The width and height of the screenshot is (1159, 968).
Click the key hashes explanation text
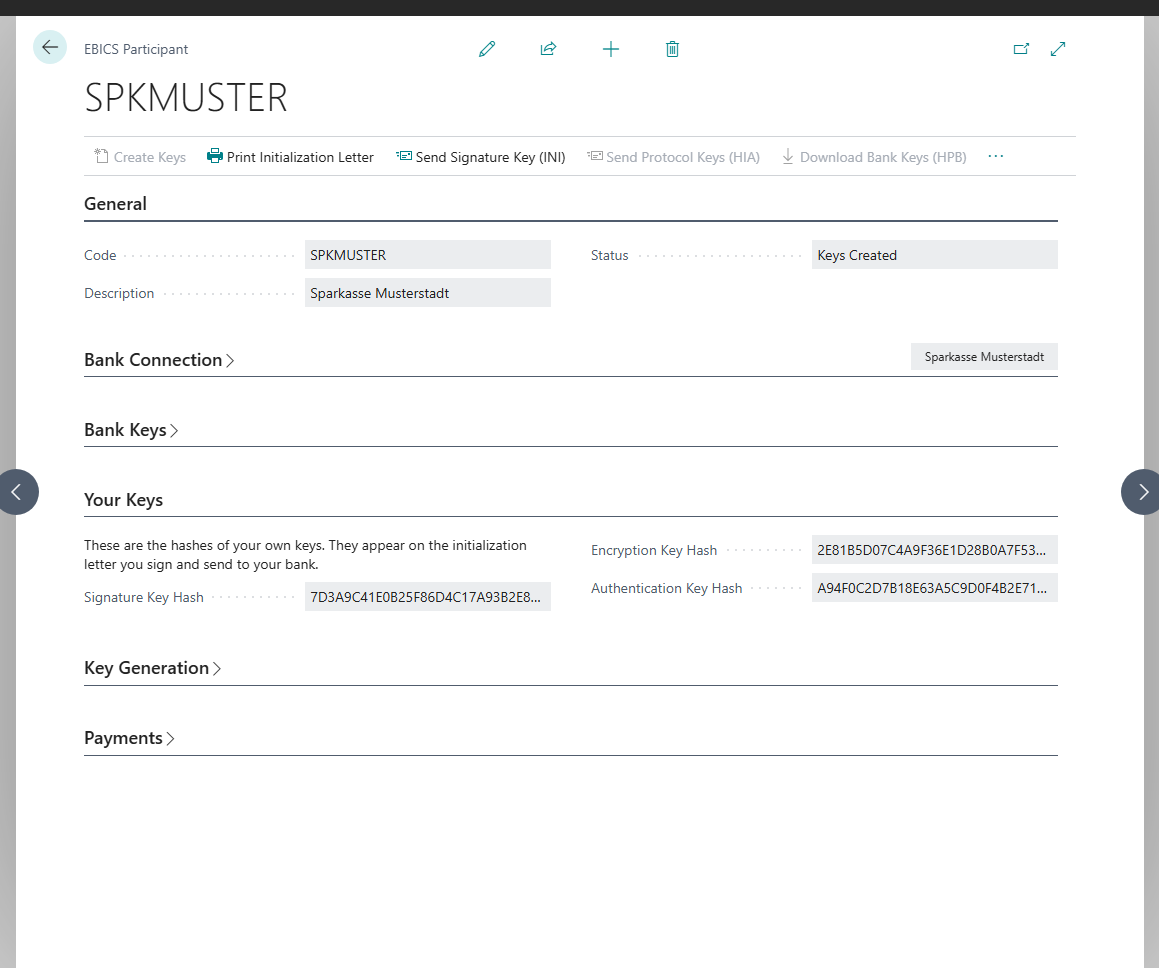305,555
